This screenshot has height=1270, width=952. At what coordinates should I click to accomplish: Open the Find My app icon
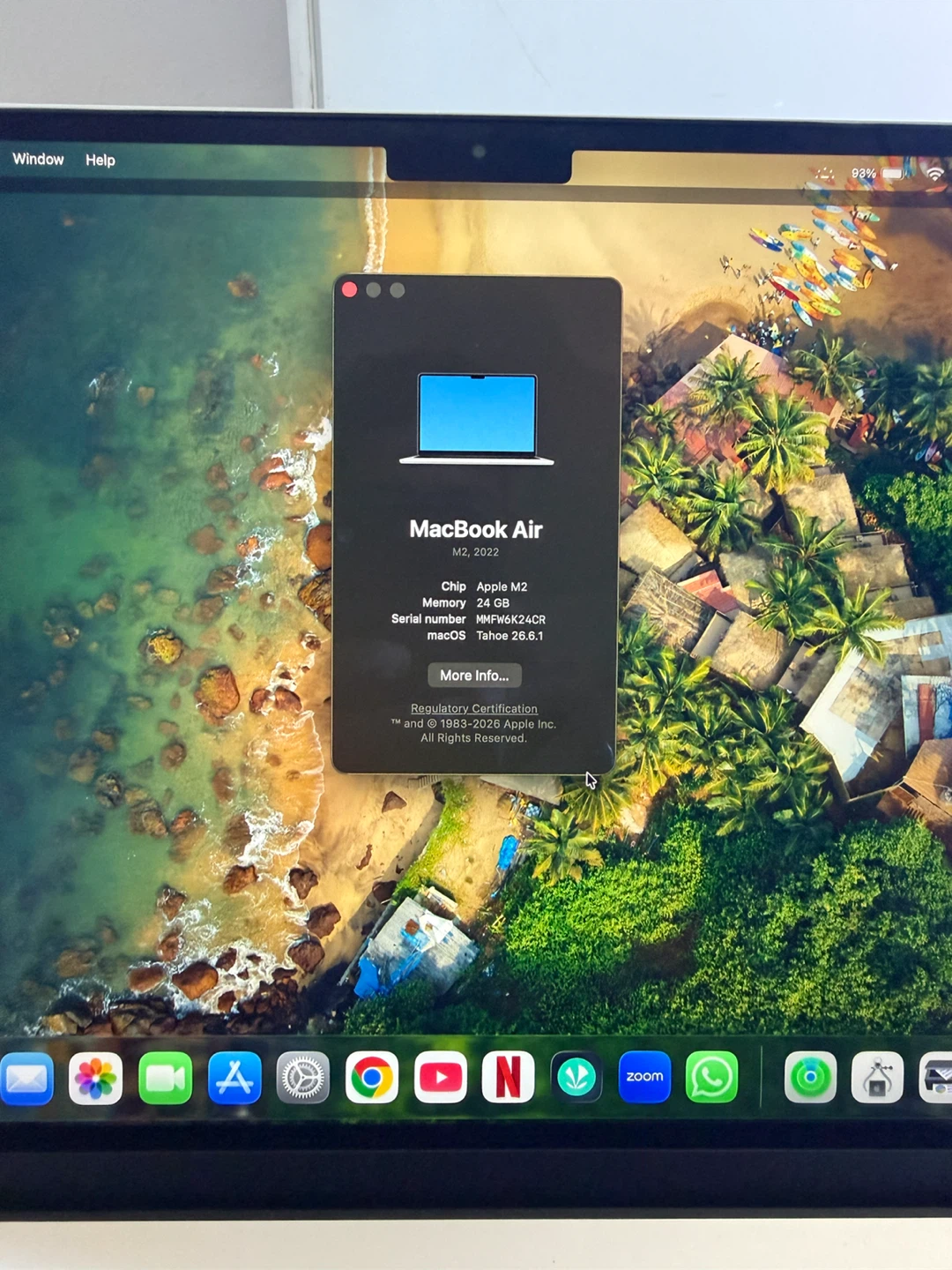click(x=811, y=1077)
